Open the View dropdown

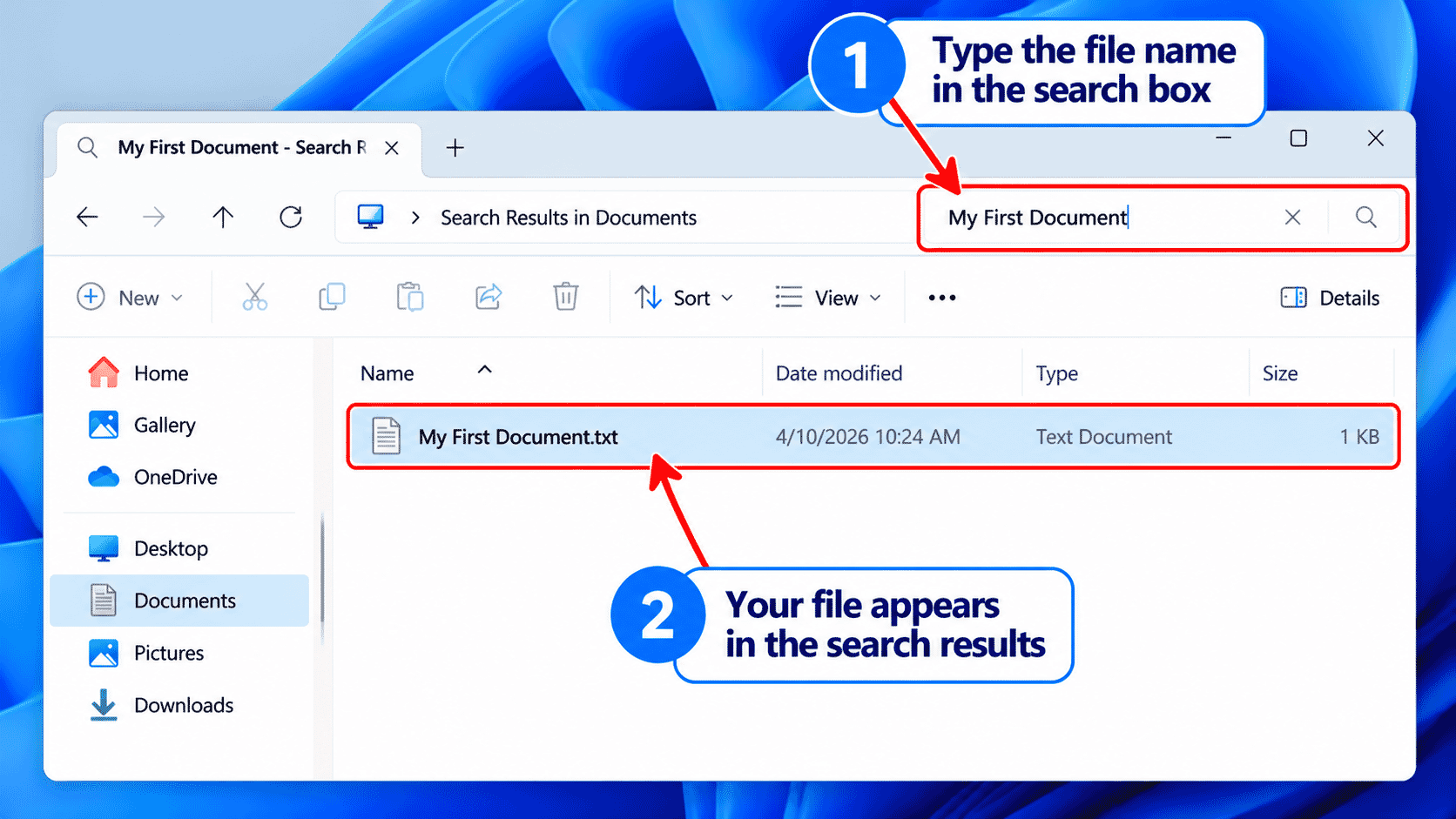pos(828,298)
